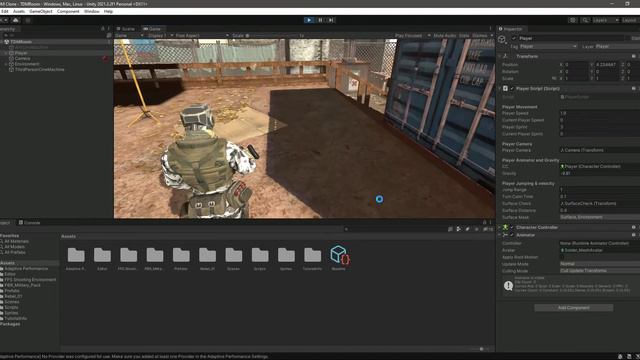Open the cloud services icon
The width and height of the screenshot is (640, 360).
tap(16, 20)
